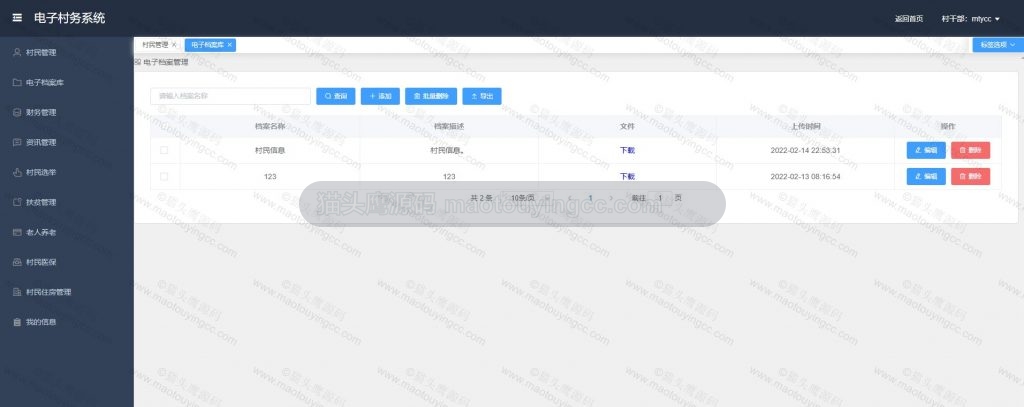Switch to the 村民管理 tab
Viewport: 1024px width, 407px height.
pyautogui.click(x=155, y=44)
